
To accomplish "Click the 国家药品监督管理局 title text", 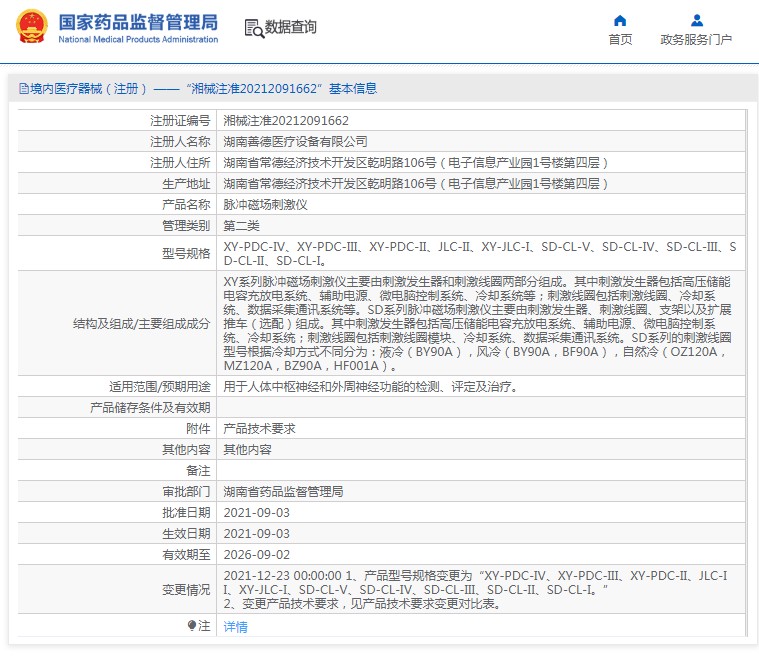I will click(x=137, y=21).
